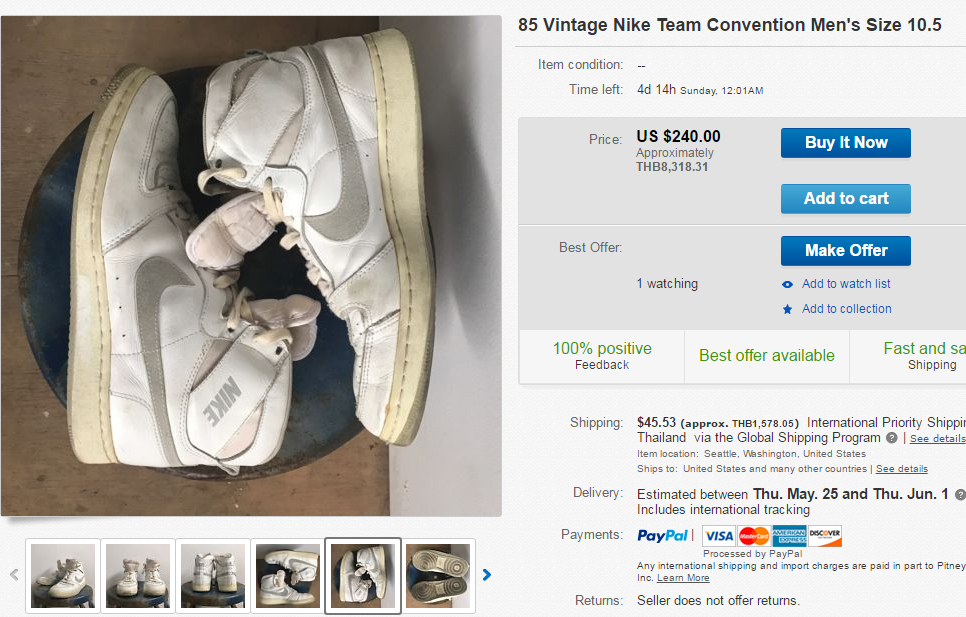966x617 pixels.
Task: Show next thumbnails with right arrow
Action: click(487, 575)
